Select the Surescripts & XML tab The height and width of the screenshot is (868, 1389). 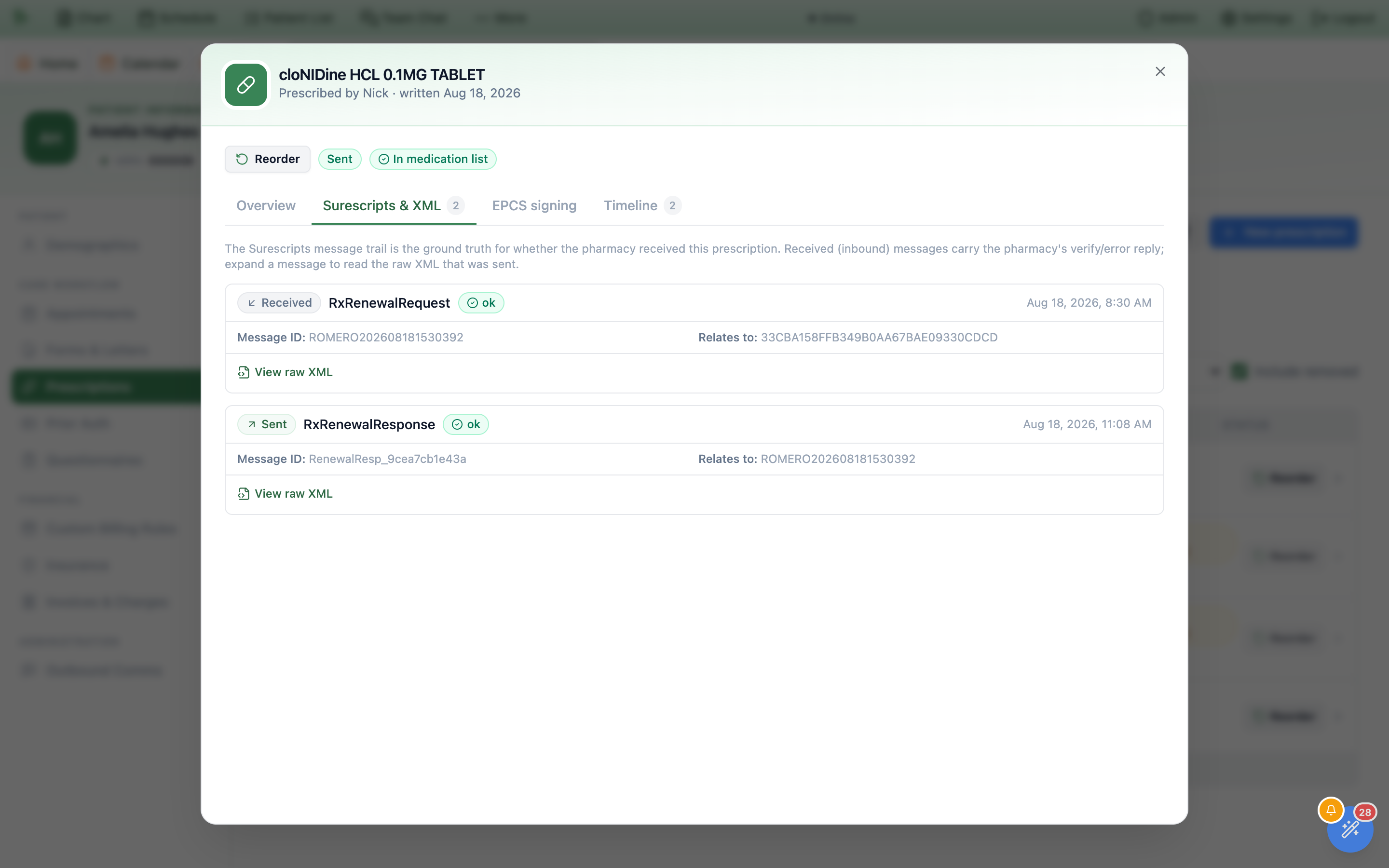(394, 205)
